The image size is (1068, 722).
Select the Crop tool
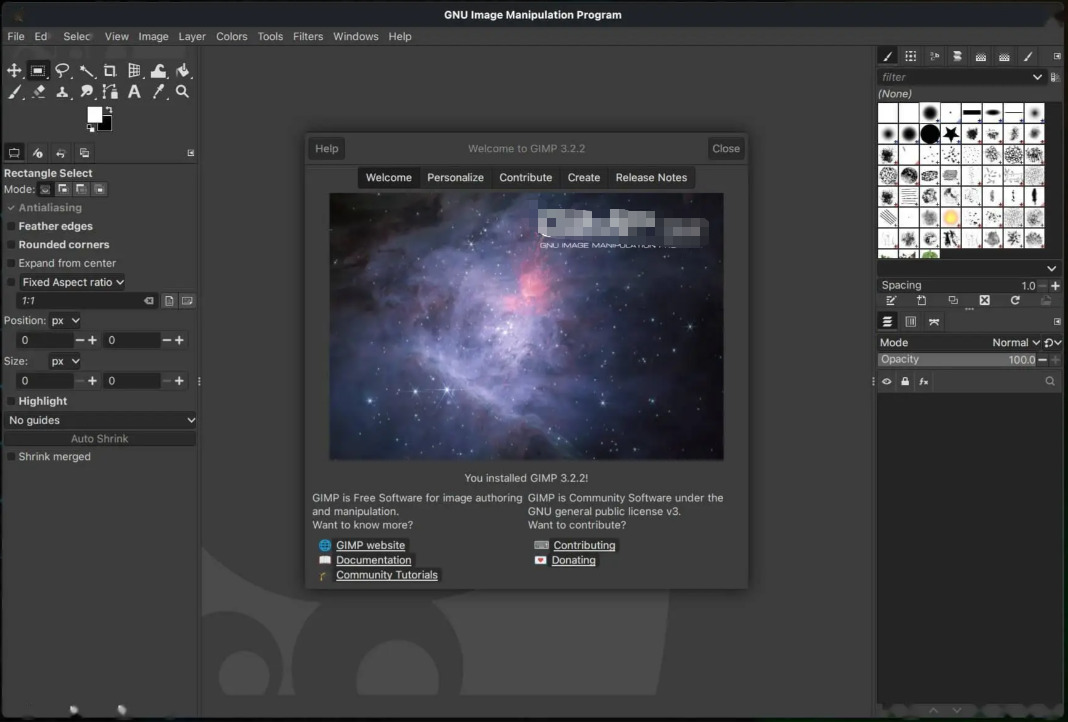coord(110,70)
